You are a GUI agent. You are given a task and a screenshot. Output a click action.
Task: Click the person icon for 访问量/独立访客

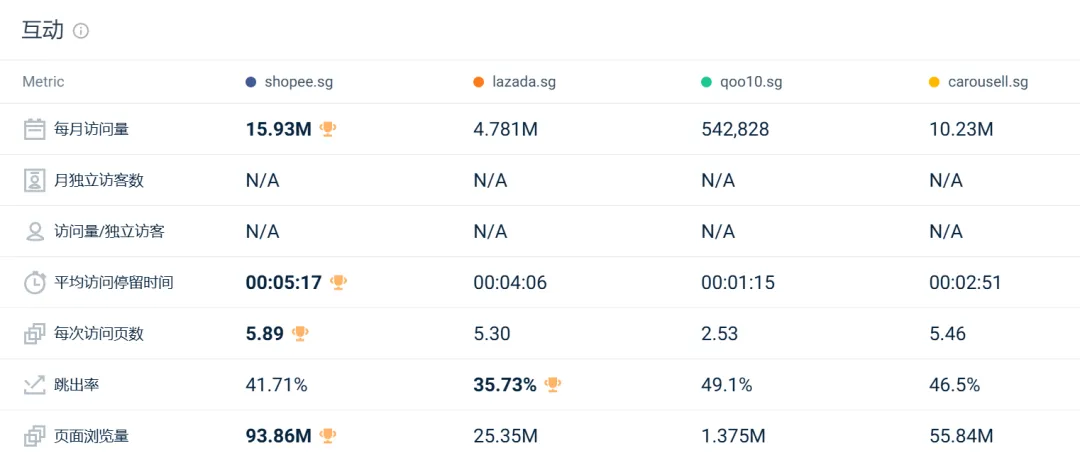[x=34, y=231]
